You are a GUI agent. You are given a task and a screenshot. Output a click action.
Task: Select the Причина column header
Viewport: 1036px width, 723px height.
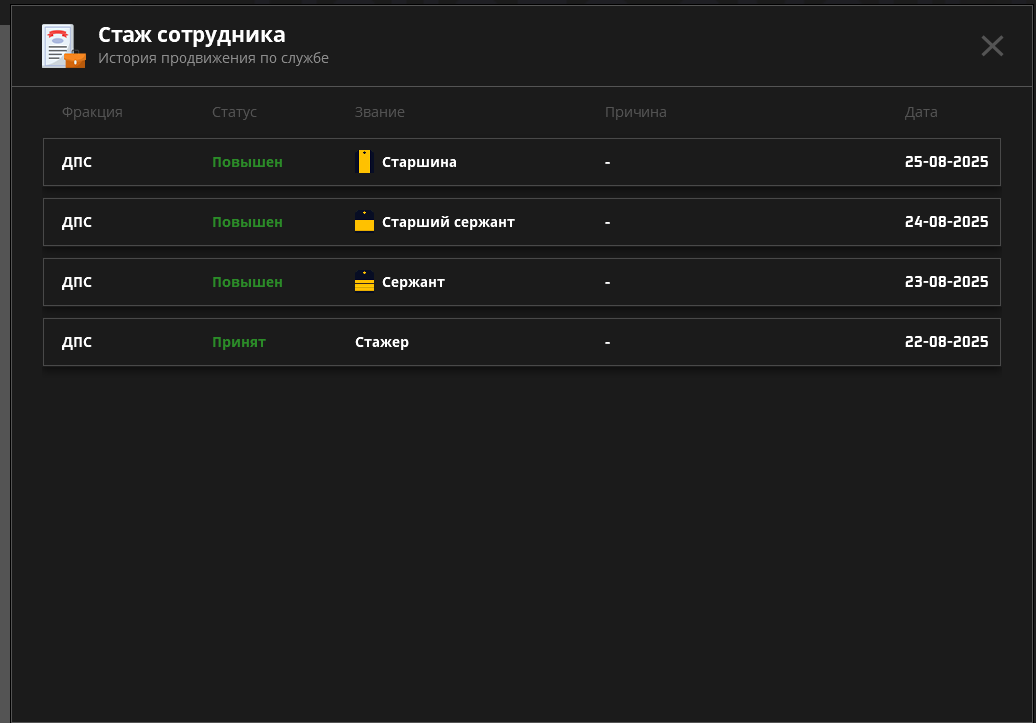coord(635,112)
